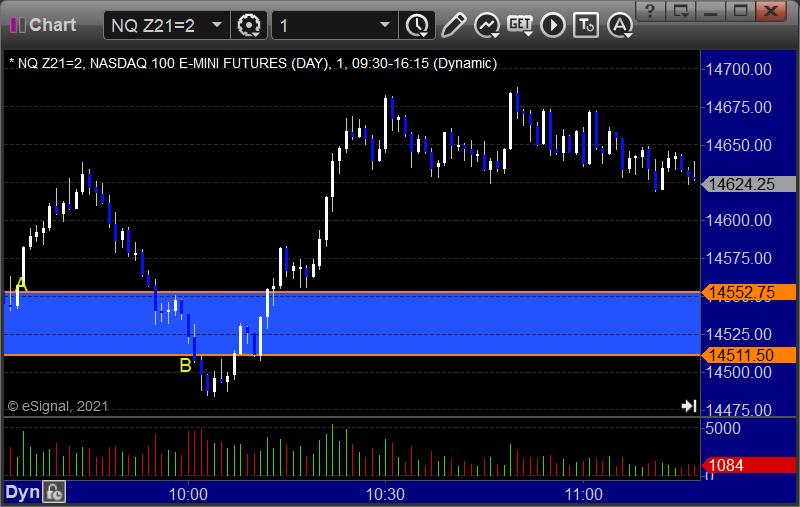Image resolution: width=800 pixels, height=507 pixels.
Task: Click the 14511.50 orange price label
Action: tap(748, 355)
